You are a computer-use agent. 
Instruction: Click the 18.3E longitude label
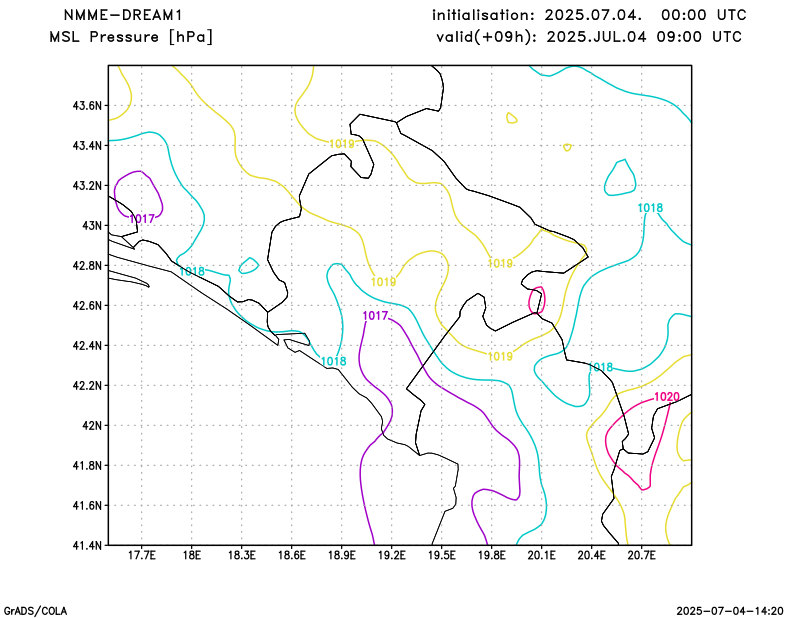(x=241, y=555)
